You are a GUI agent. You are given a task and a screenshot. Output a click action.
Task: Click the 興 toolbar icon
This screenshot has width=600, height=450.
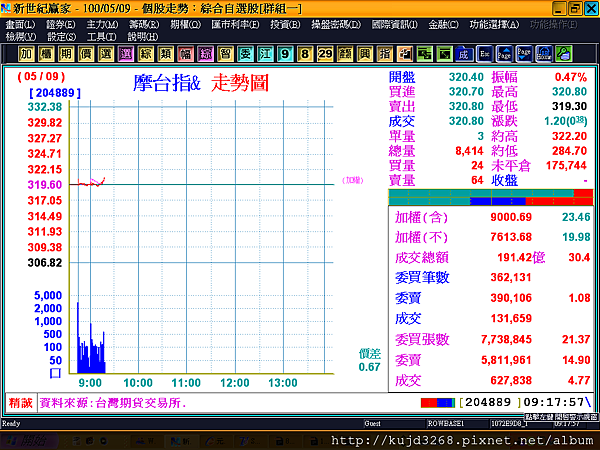[365, 54]
